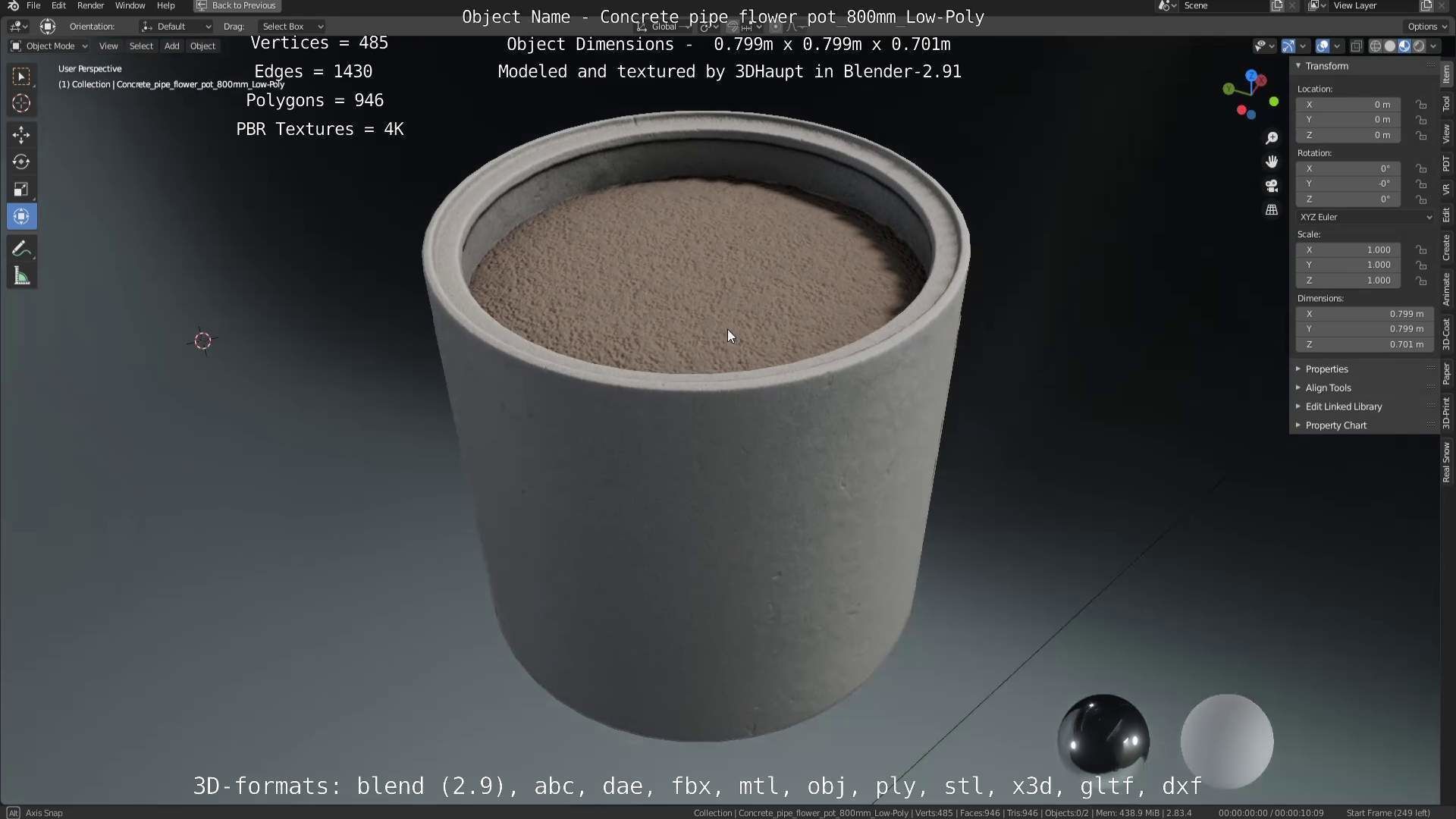
Task: Switch to the 3D-Print sidebar tab
Action: click(x=1447, y=413)
